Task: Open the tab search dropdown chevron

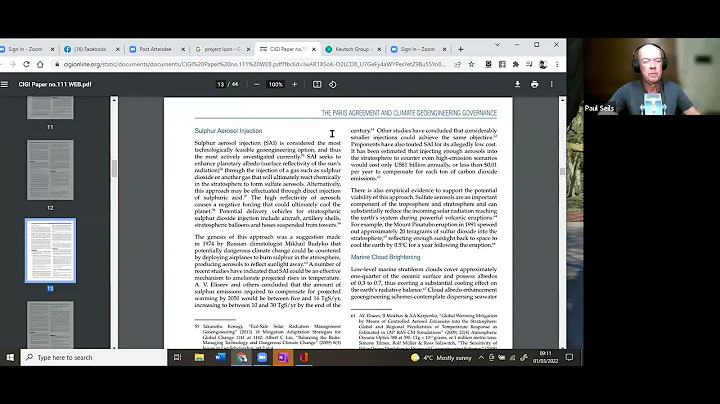Action: [497, 45]
